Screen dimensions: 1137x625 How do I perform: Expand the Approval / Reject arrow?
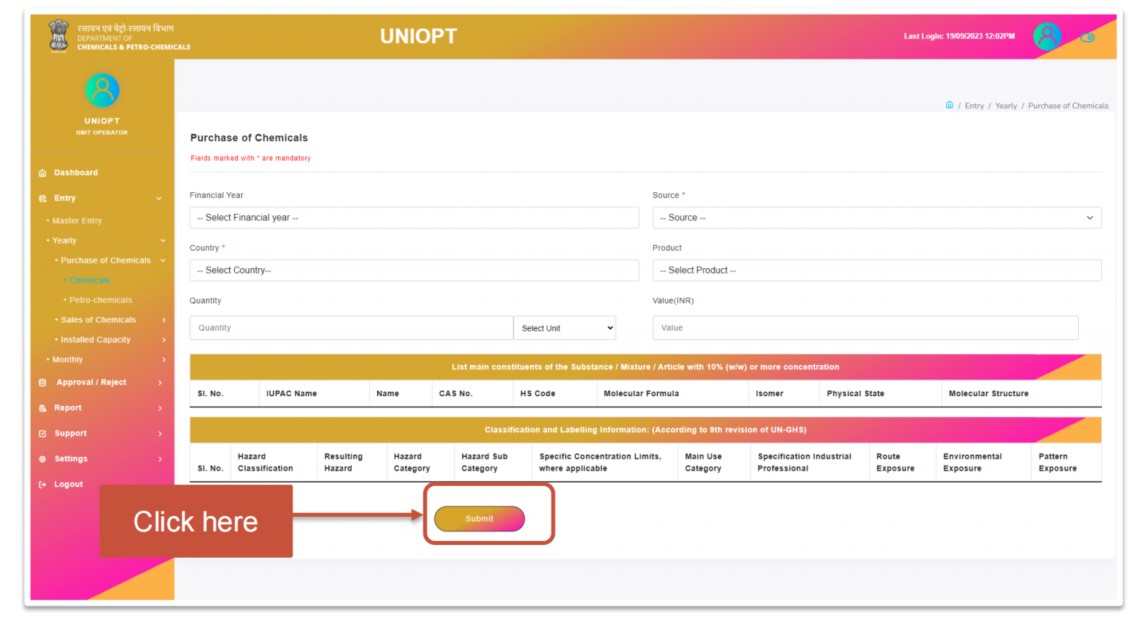(160, 383)
